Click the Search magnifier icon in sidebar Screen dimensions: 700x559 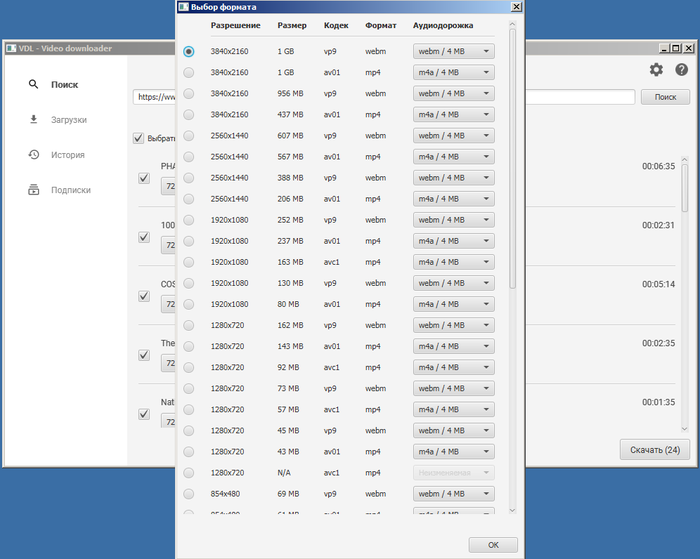point(33,85)
